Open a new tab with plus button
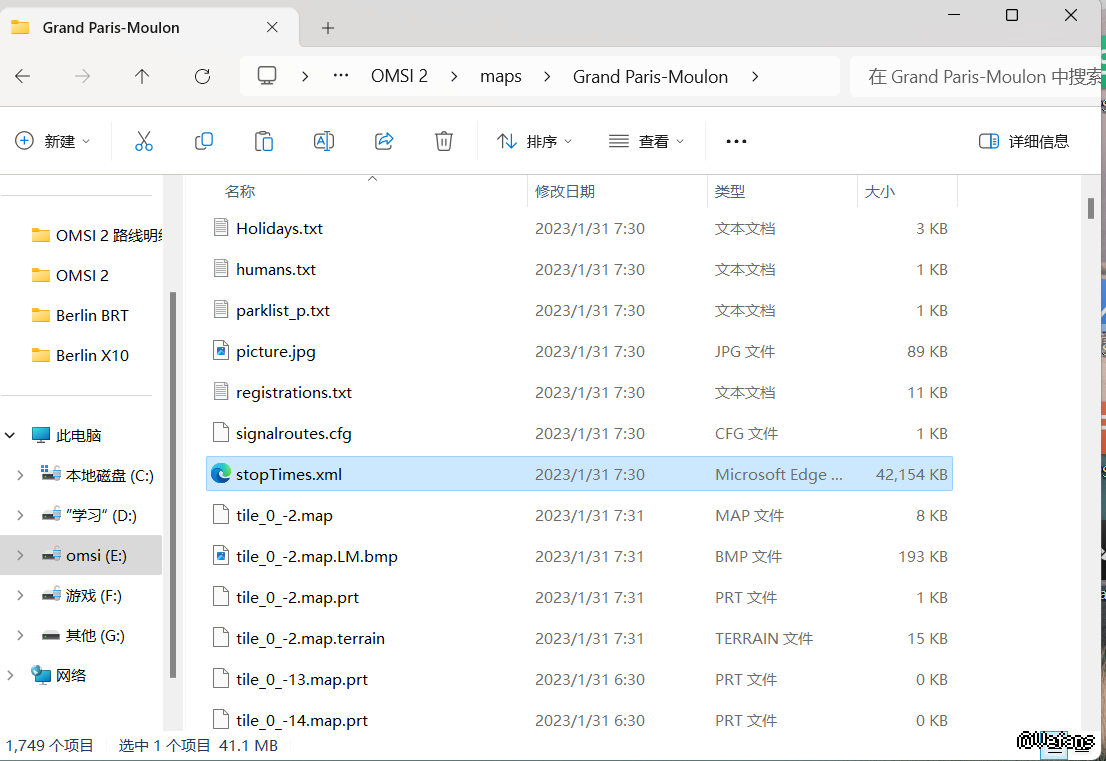The height and width of the screenshot is (761, 1106). click(x=328, y=28)
